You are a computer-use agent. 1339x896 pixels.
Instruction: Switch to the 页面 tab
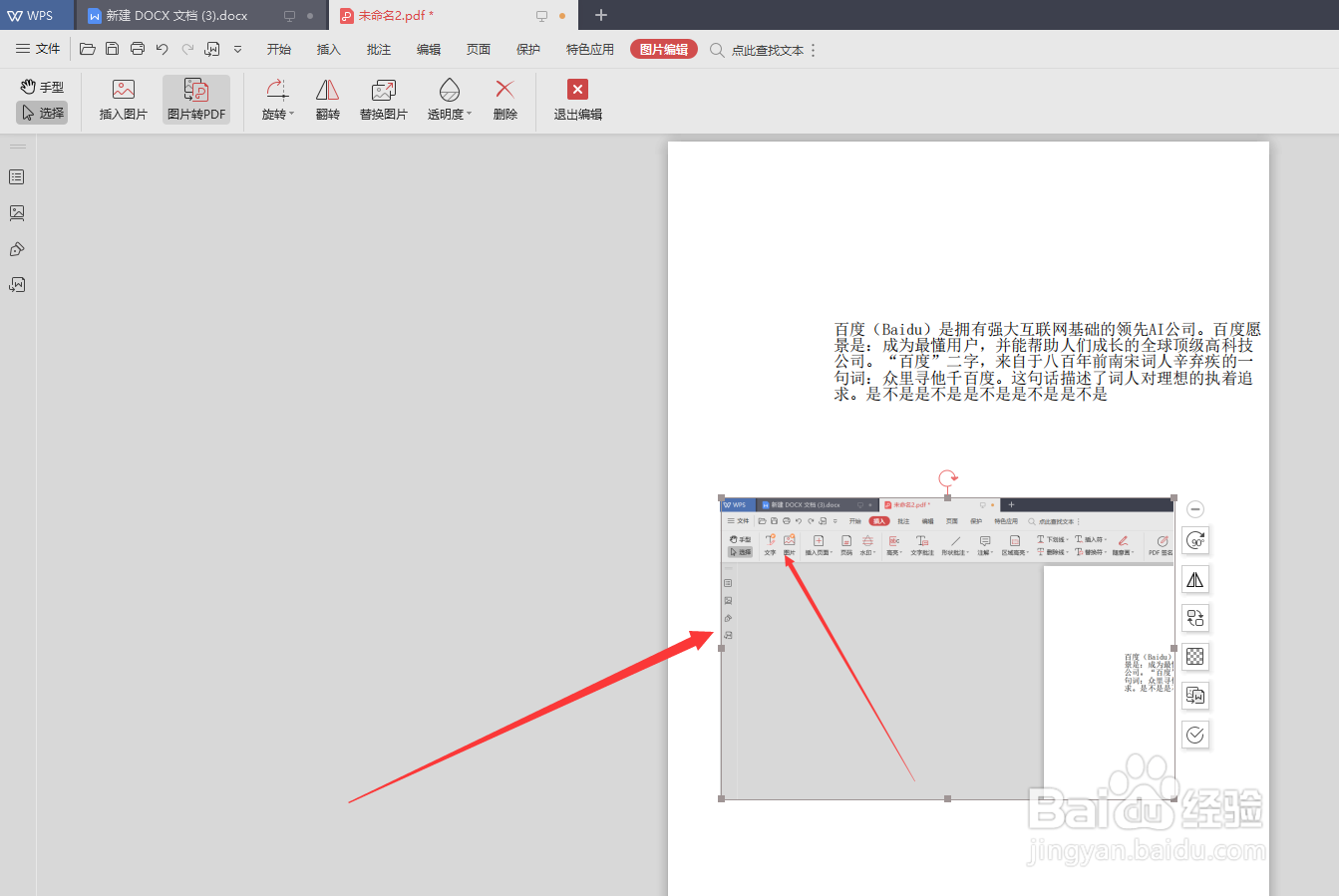coord(479,49)
